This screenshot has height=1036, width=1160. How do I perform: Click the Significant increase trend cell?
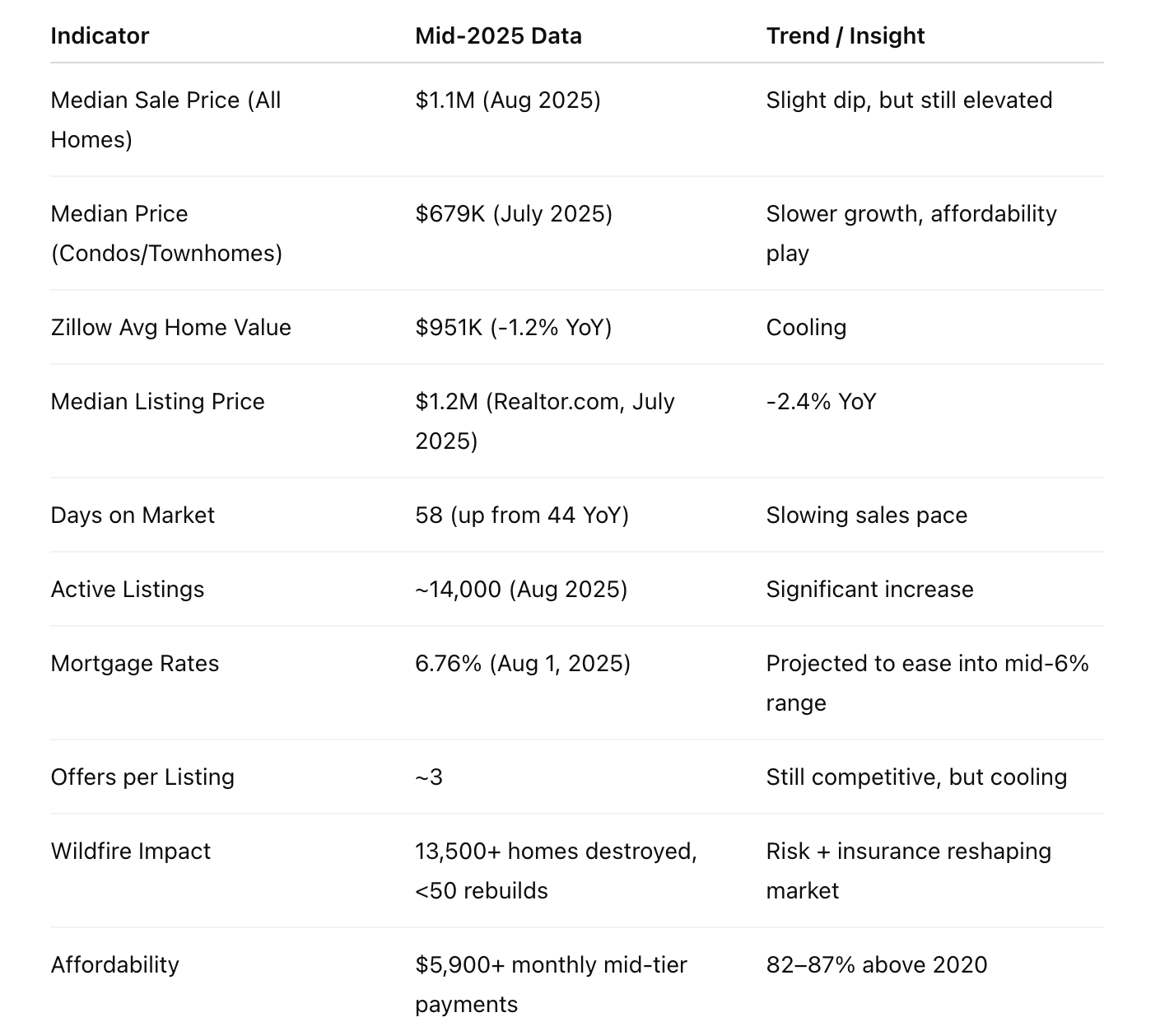point(869,590)
